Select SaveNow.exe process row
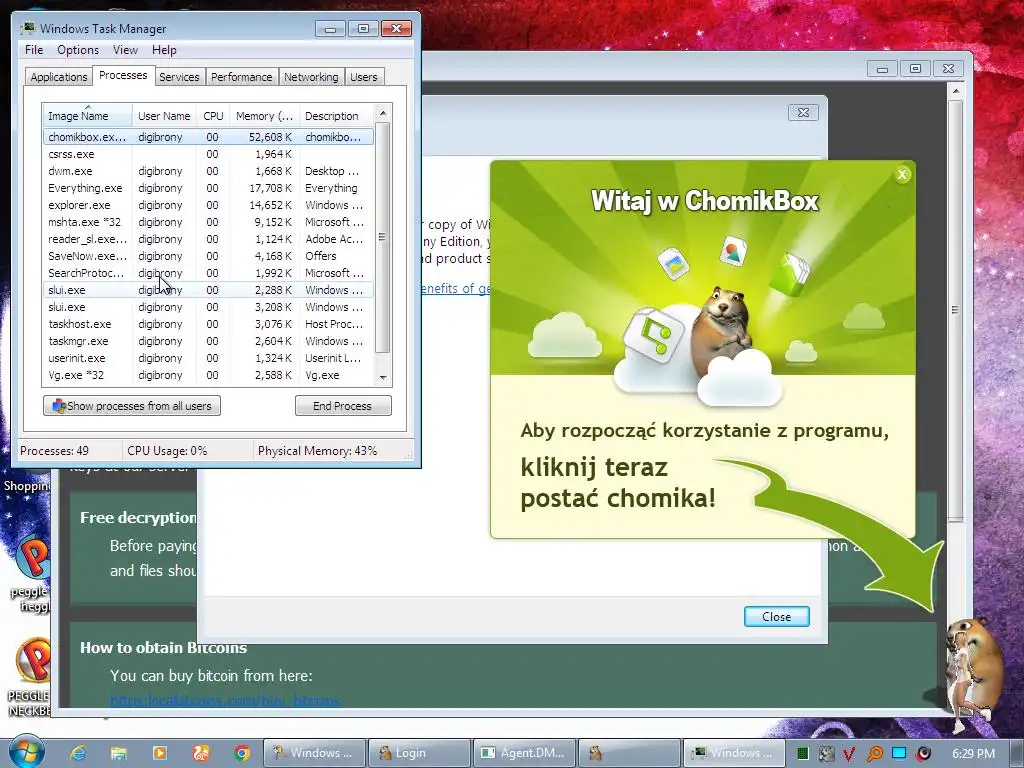Viewport: 1024px width, 768px height. tap(208, 256)
